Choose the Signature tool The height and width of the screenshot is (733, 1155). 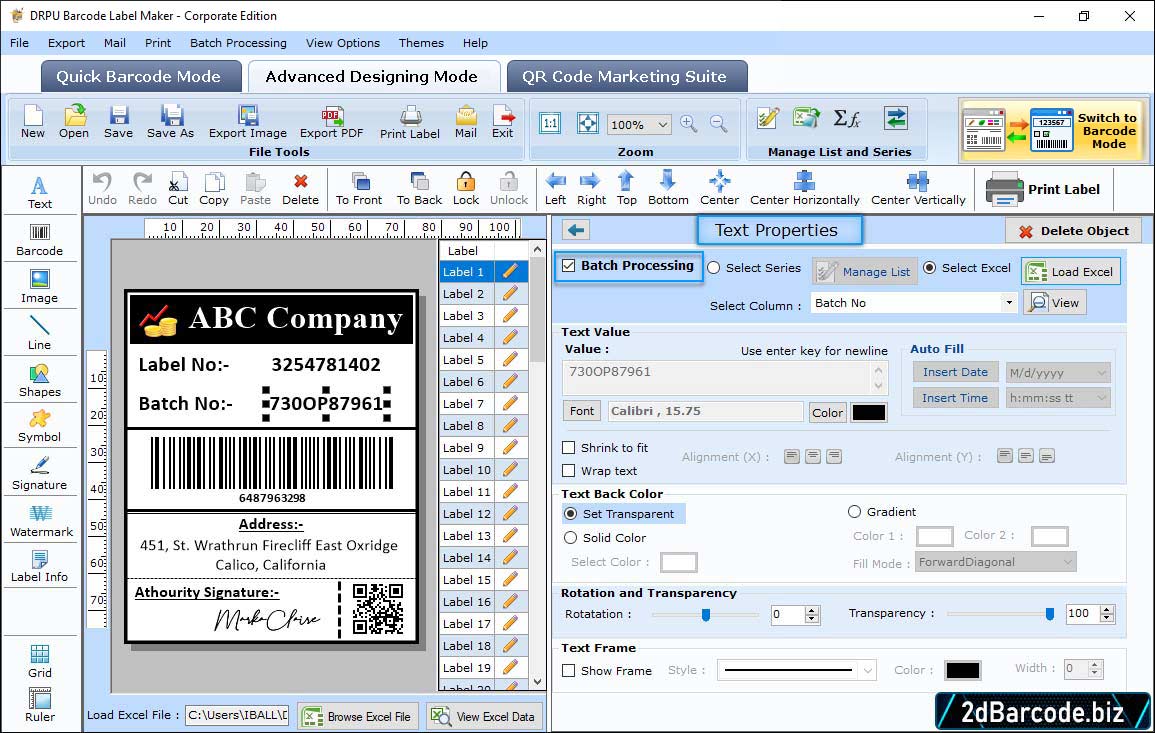point(39,472)
